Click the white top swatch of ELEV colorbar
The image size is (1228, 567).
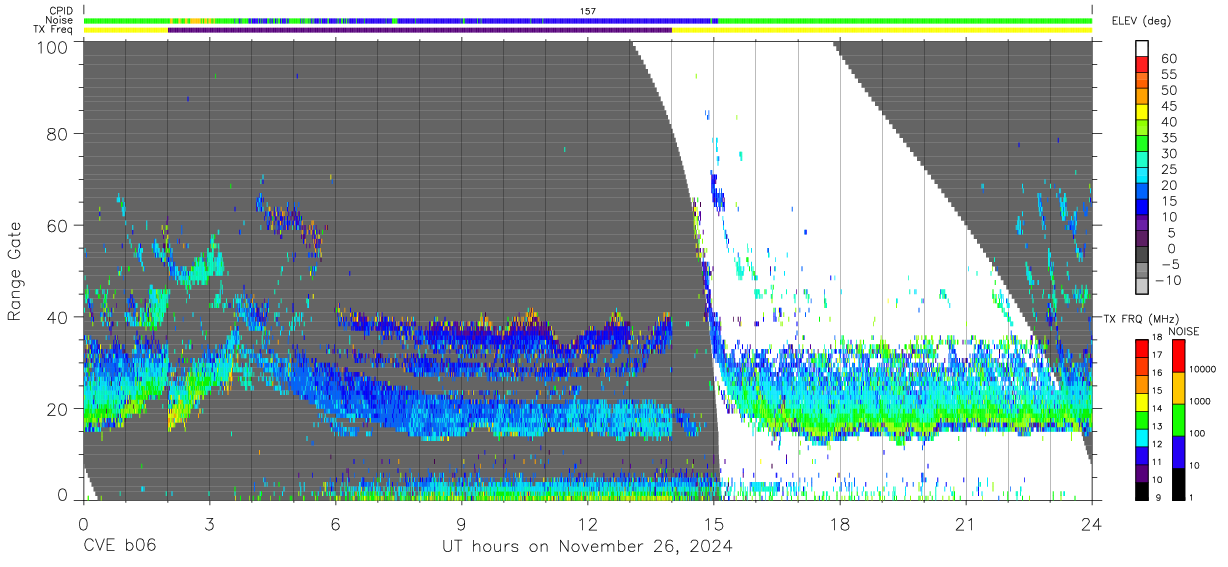coord(1143,47)
